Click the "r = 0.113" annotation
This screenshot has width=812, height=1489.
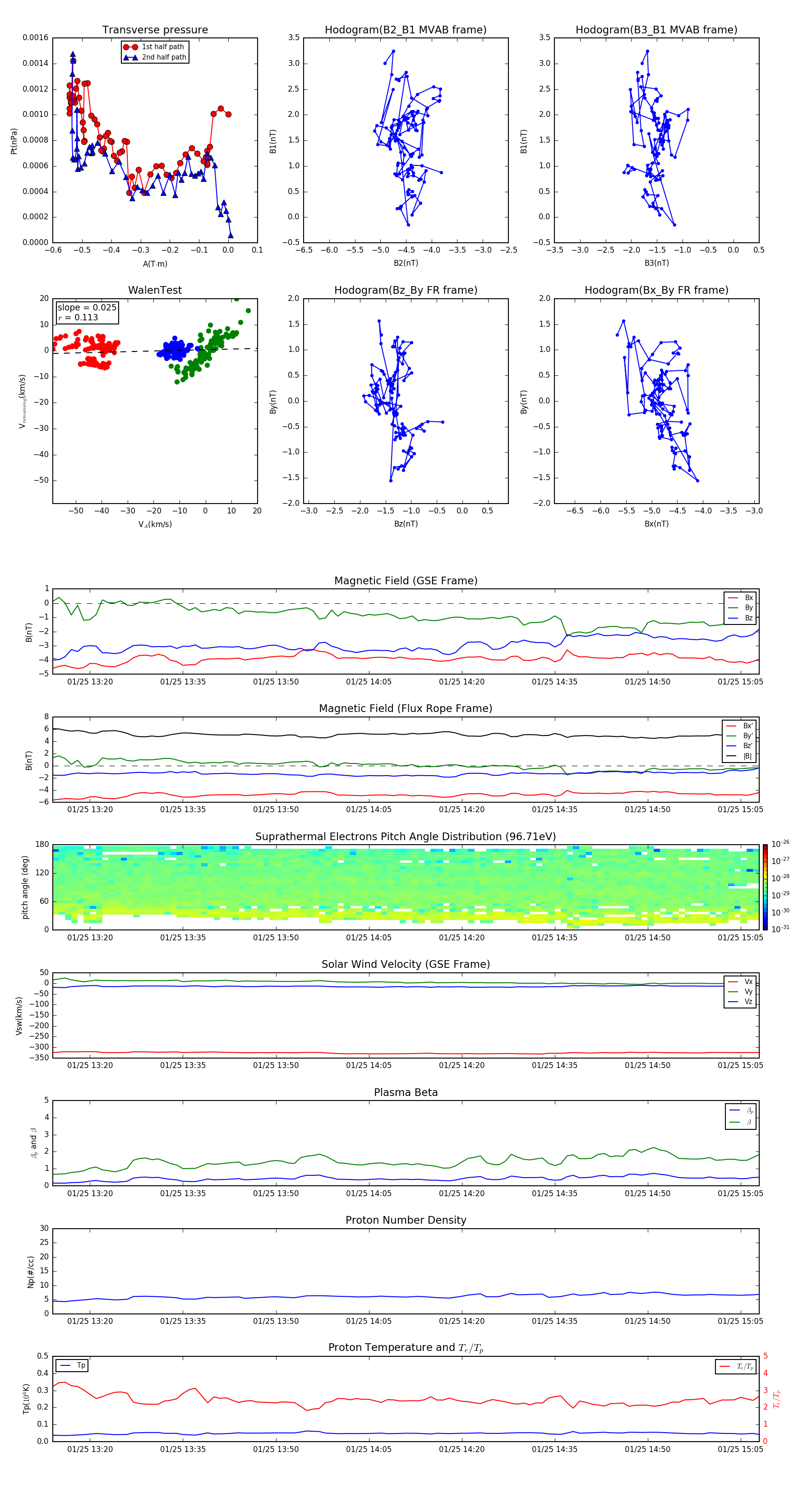pos(78,317)
